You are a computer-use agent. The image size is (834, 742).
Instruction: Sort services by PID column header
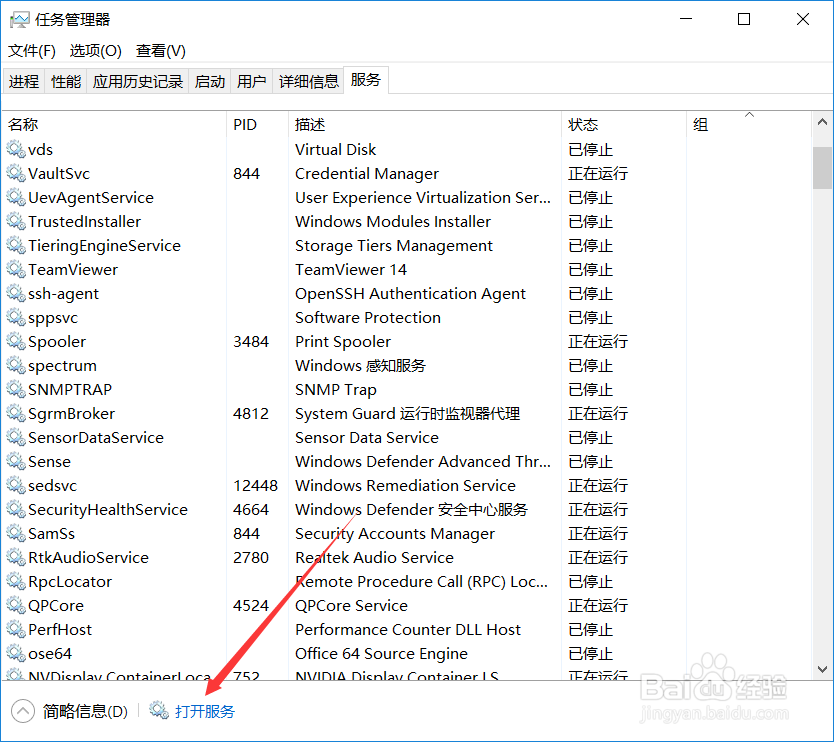click(x=257, y=124)
